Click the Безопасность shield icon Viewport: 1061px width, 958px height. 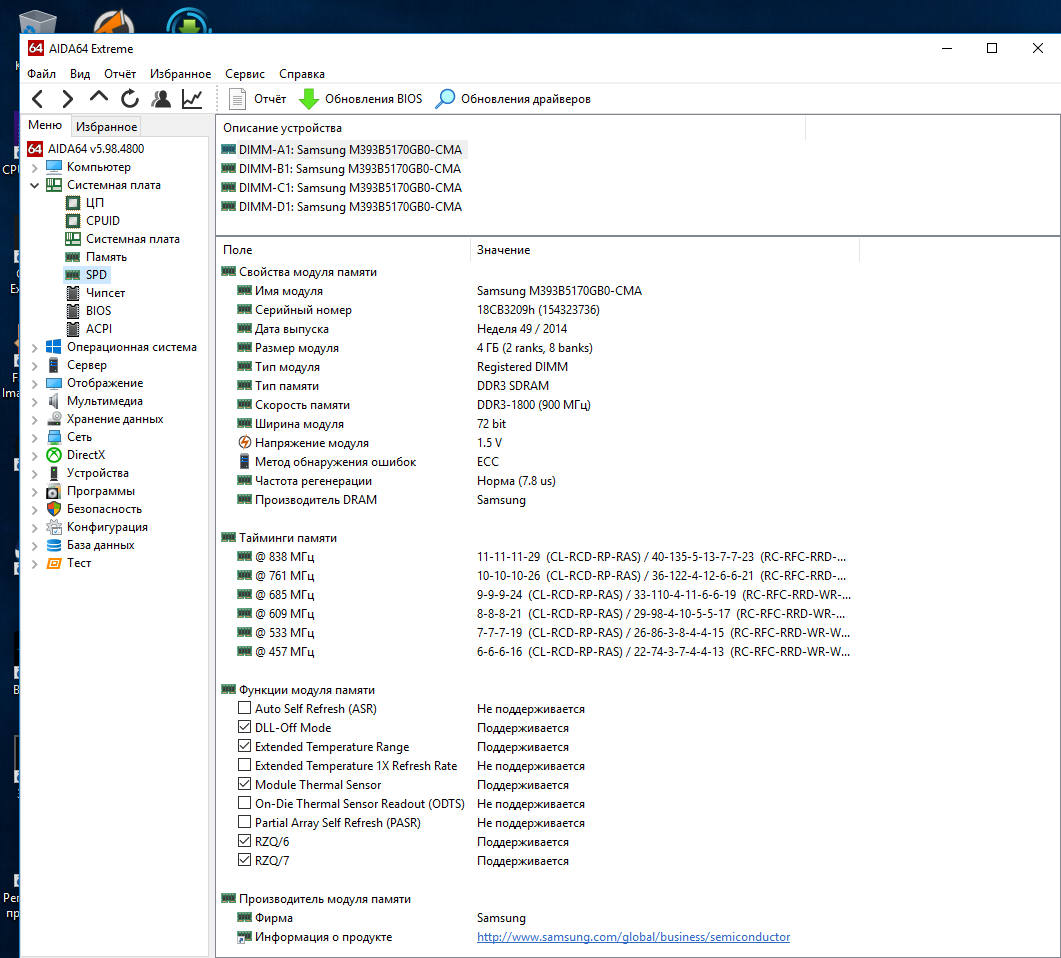[x=54, y=509]
